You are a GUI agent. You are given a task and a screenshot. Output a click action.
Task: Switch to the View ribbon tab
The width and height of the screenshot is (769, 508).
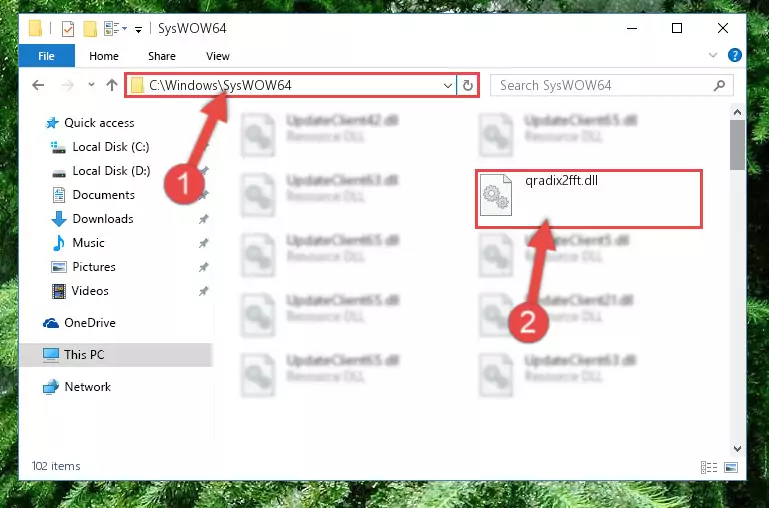218,56
